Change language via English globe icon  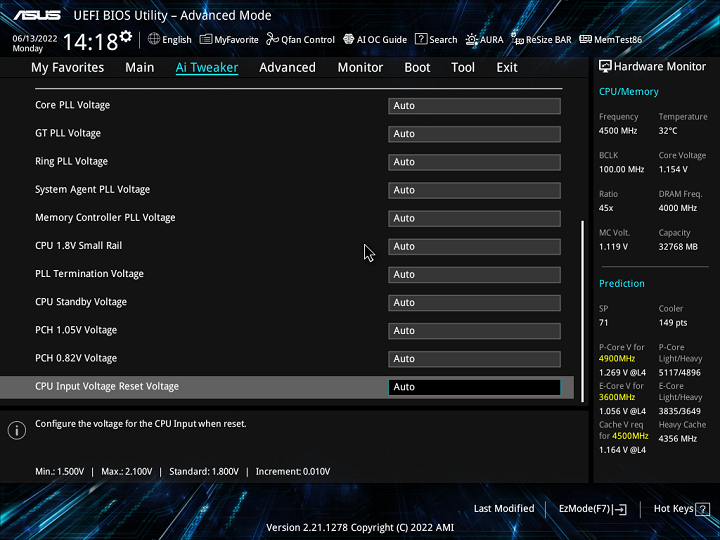click(x=170, y=40)
